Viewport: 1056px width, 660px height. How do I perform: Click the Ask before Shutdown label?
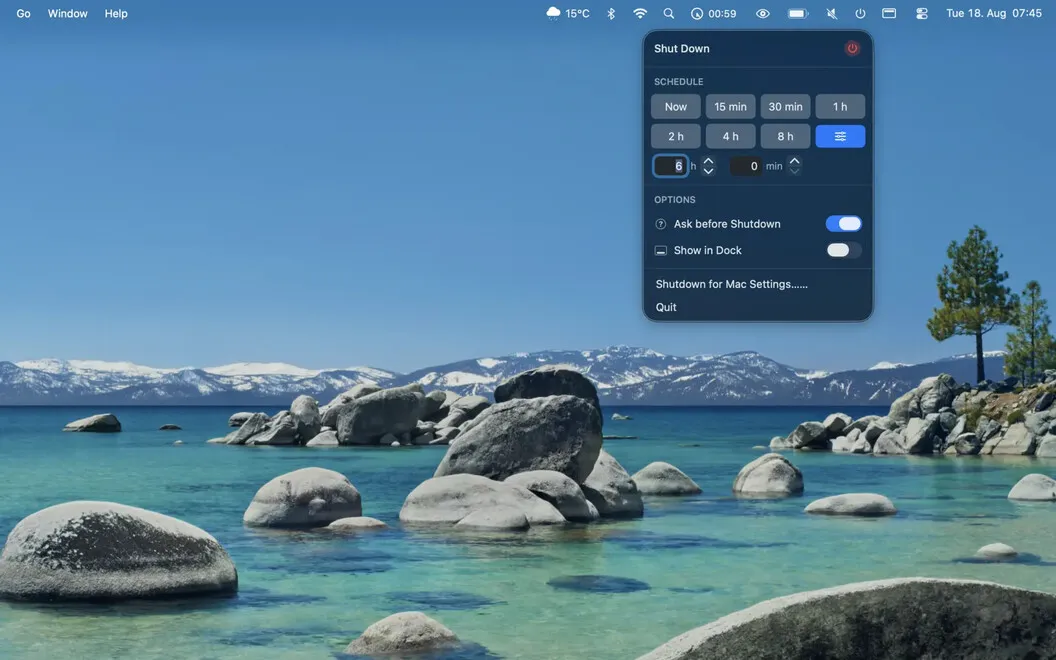[x=727, y=224]
